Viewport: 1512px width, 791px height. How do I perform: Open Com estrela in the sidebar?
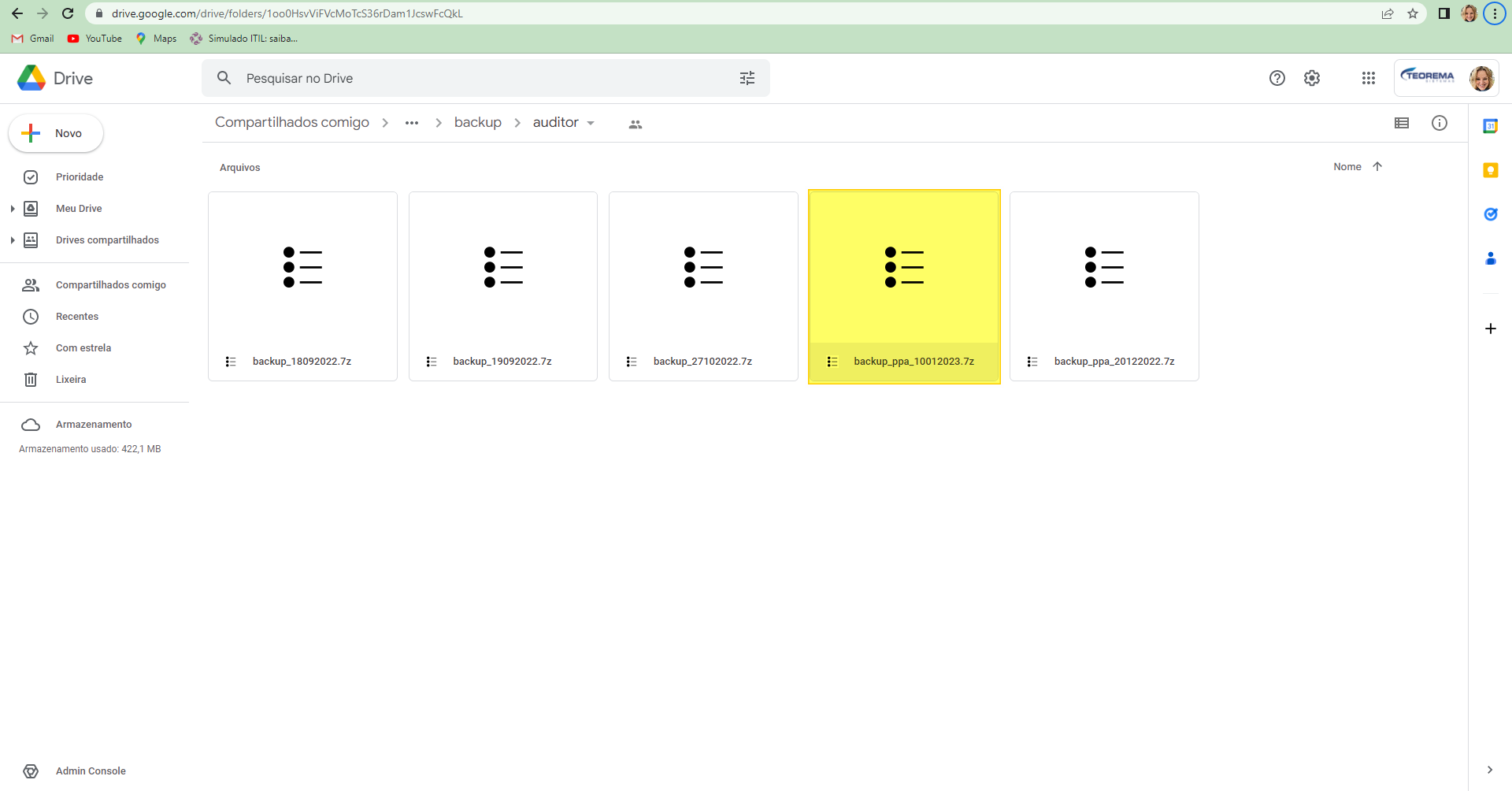click(83, 348)
